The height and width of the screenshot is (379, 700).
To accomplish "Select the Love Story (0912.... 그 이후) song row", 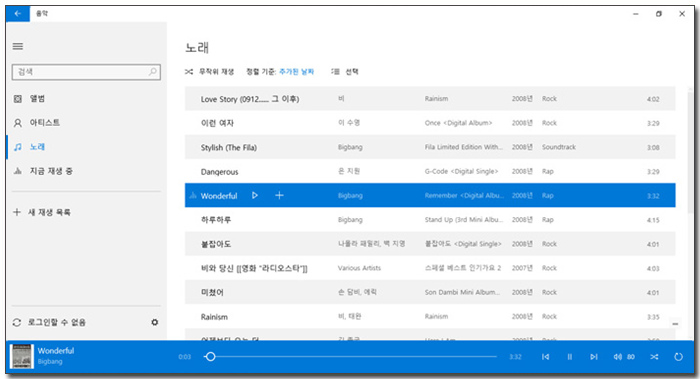I will click(430, 99).
